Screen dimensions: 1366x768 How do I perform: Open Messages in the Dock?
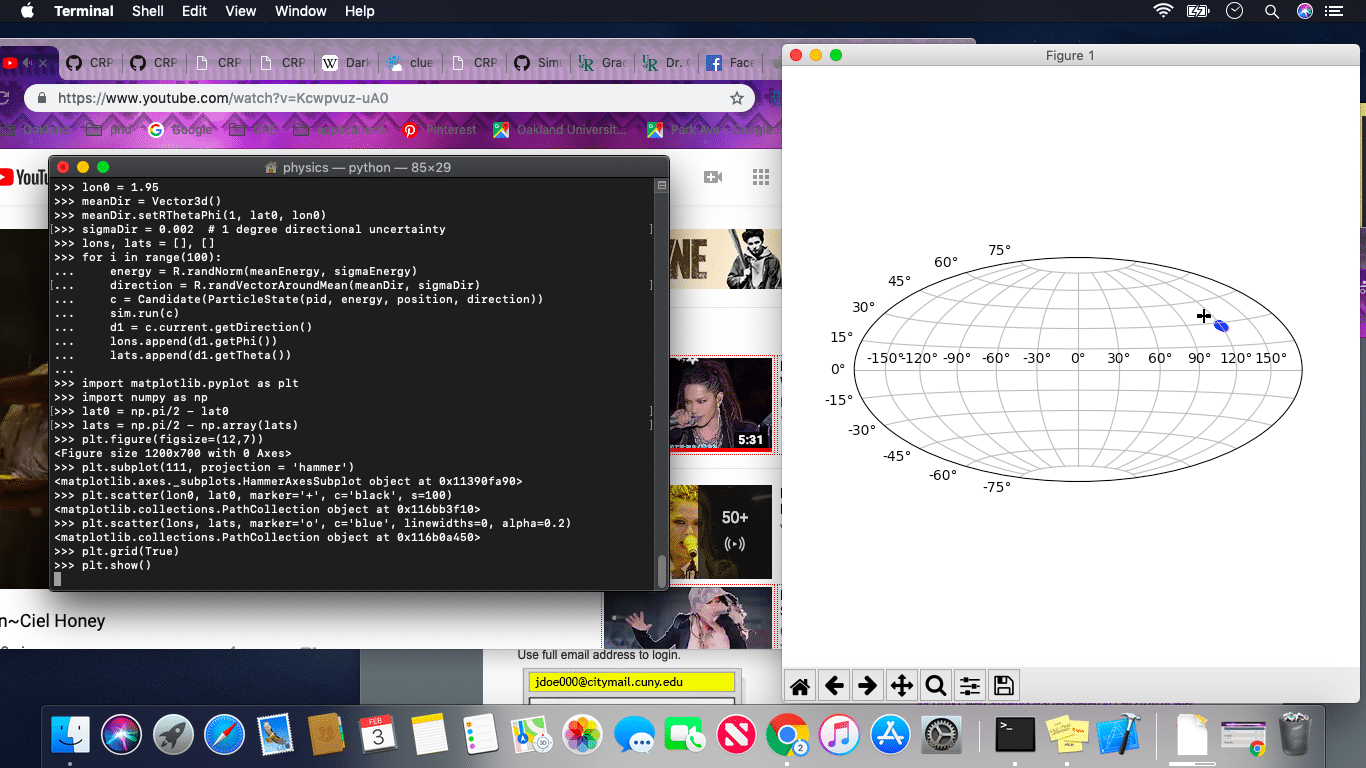point(634,736)
